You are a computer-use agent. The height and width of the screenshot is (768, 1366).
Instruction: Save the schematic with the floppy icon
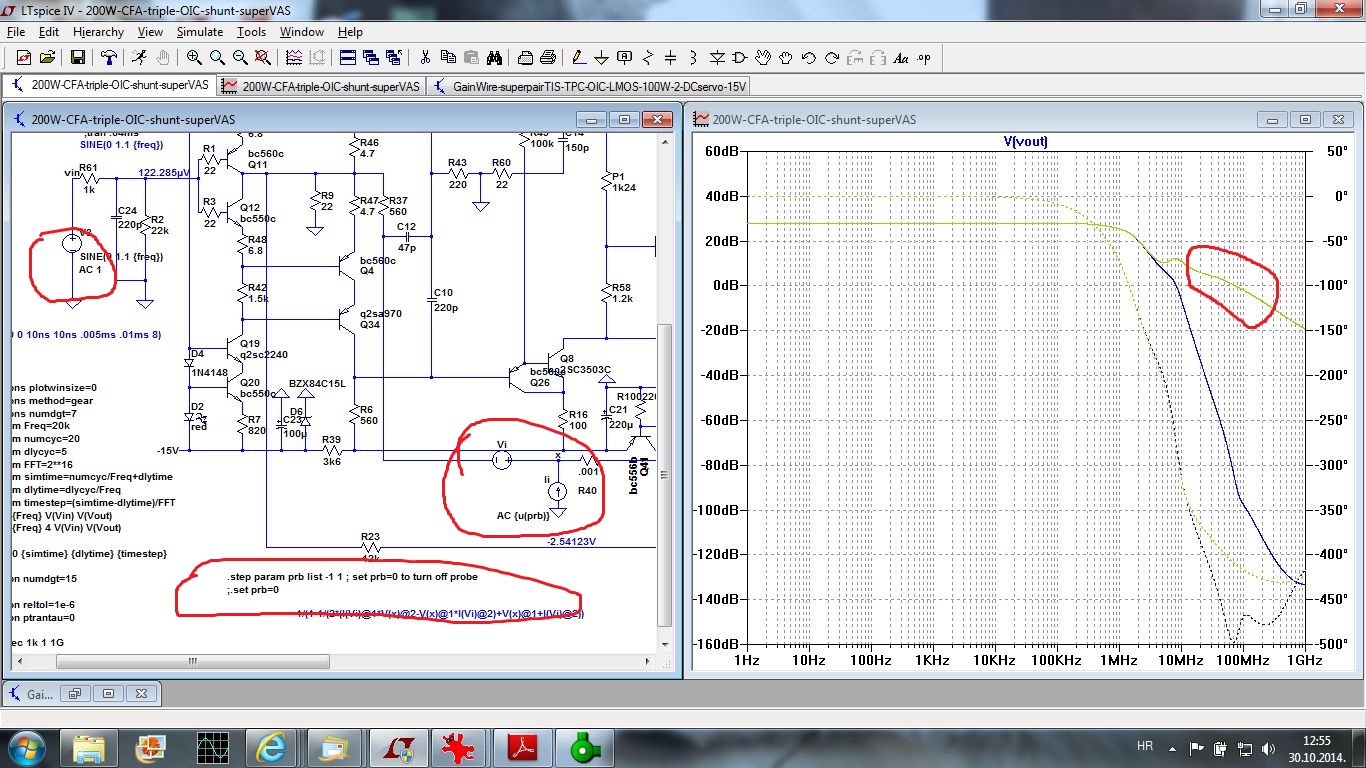77,57
